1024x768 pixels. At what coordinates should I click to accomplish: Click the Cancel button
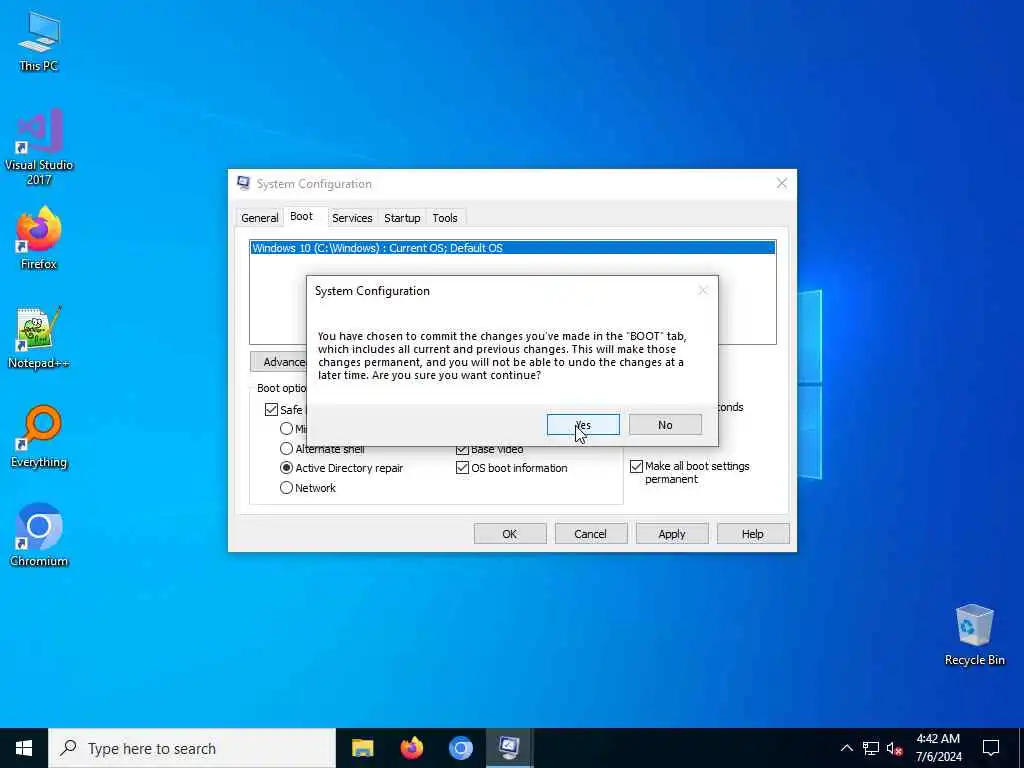pos(590,534)
